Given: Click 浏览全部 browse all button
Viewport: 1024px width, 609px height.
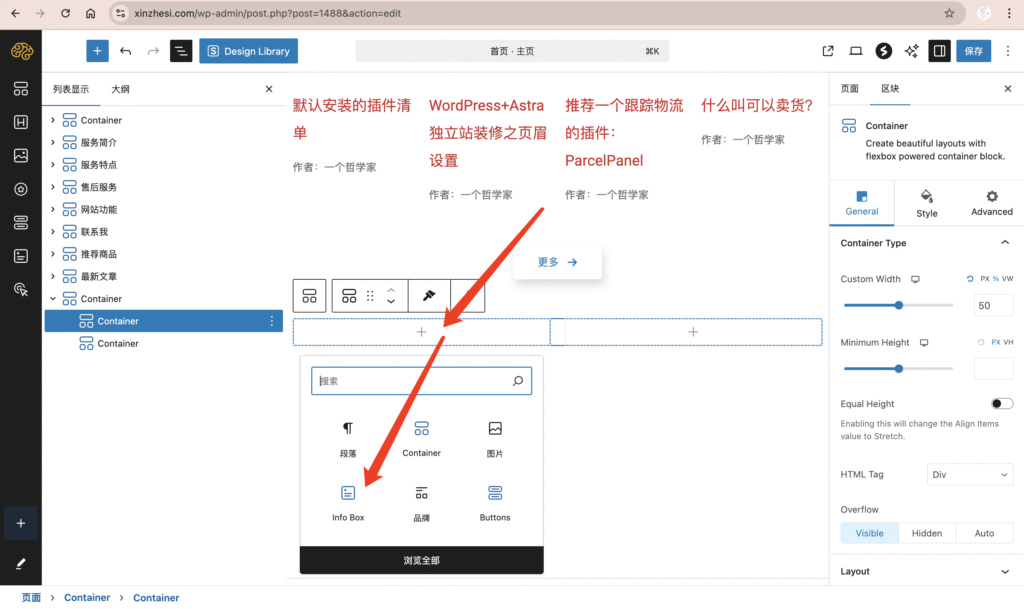Looking at the screenshot, I should pyautogui.click(x=421, y=561).
